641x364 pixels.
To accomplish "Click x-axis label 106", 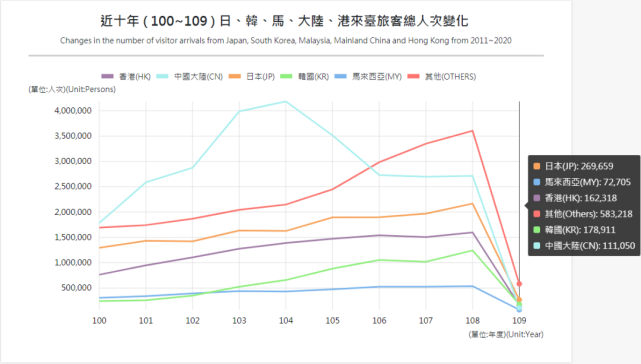I will [379, 321].
